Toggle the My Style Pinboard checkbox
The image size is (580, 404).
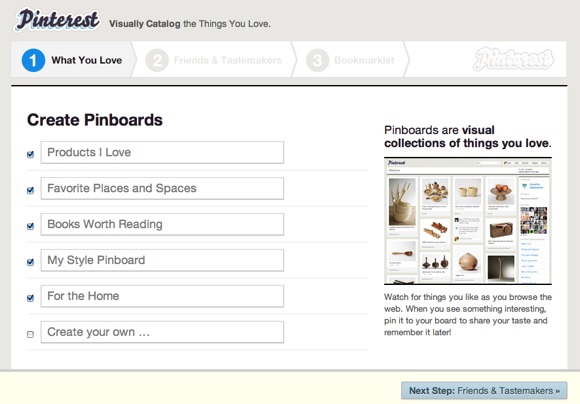[30, 262]
